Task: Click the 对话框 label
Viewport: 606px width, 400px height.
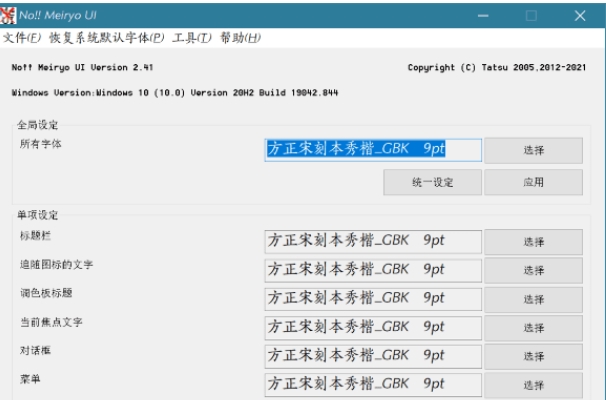Action: coord(35,351)
